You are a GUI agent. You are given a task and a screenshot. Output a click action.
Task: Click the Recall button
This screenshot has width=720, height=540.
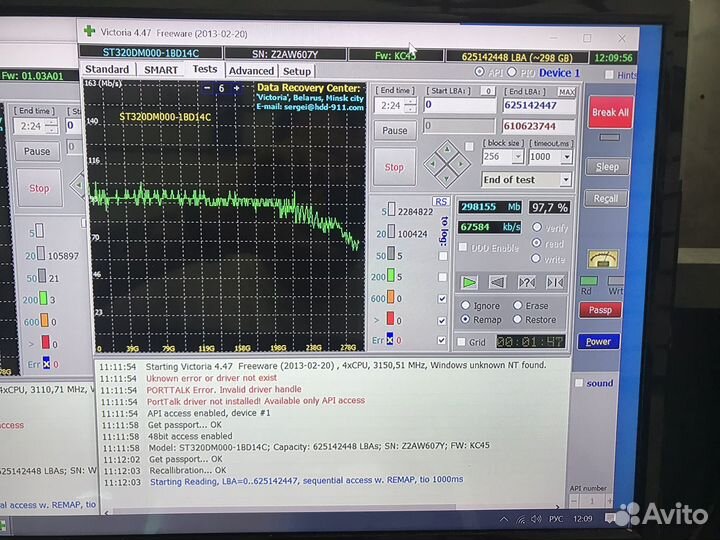click(x=606, y=198)
